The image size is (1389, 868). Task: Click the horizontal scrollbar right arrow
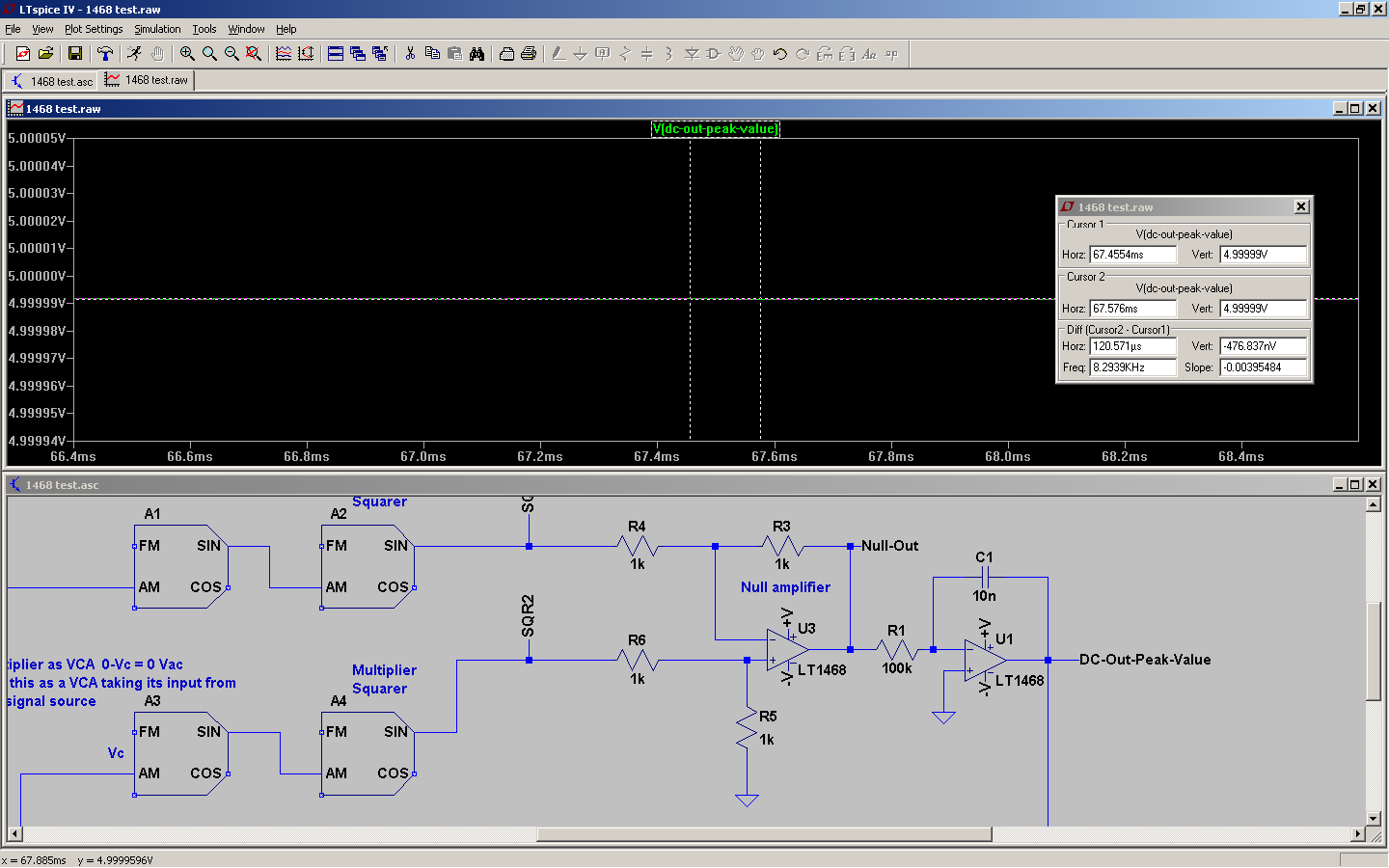click(x=1358, y=834)
